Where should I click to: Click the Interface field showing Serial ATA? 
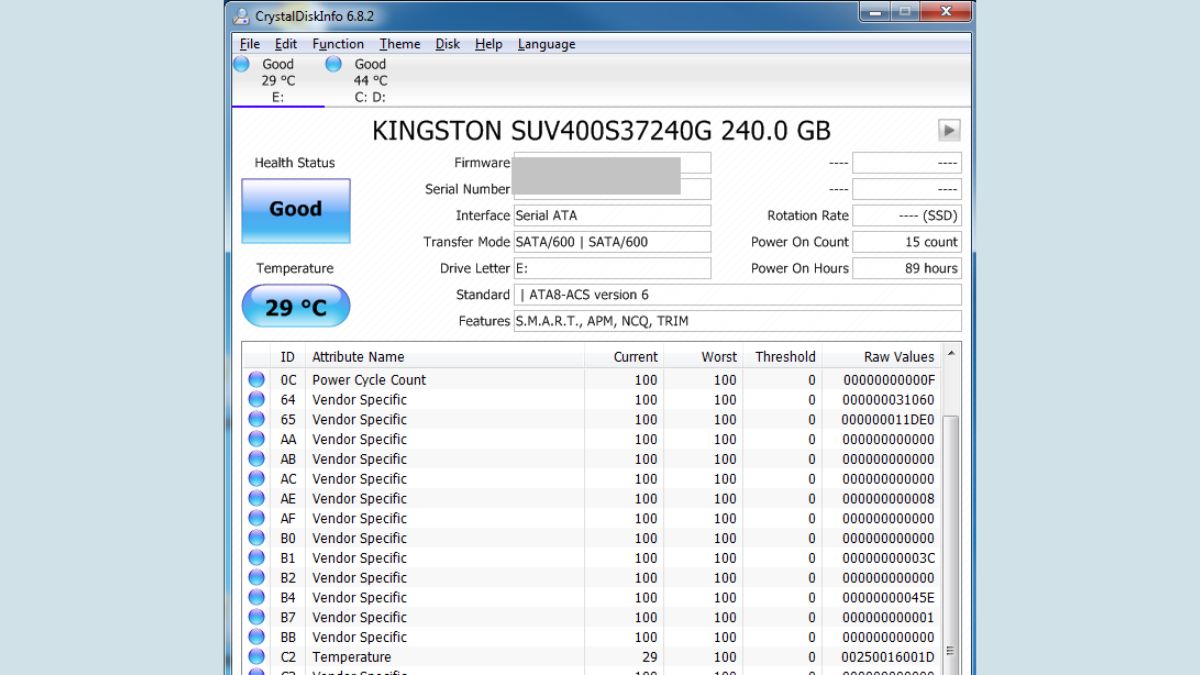tap(612, 215)
